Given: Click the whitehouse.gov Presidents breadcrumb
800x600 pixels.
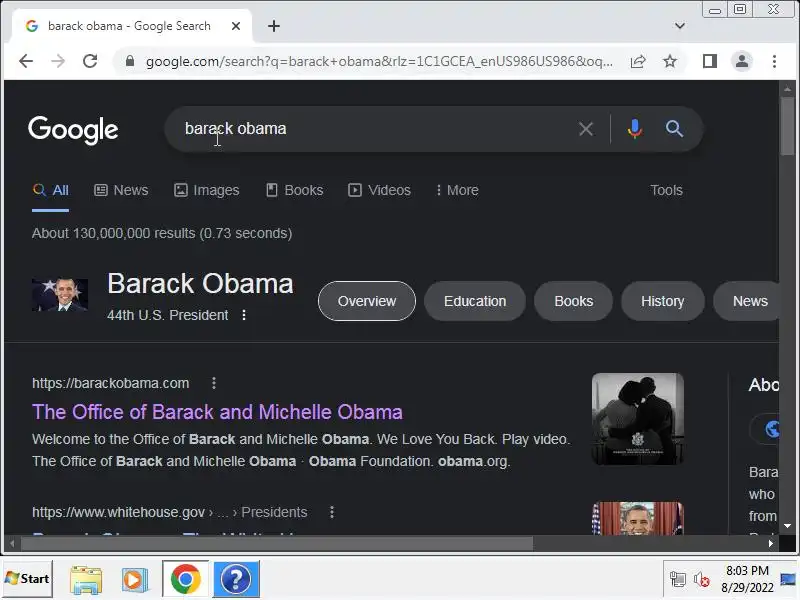Looking at the screenshot, I should (x=274, y=512).
